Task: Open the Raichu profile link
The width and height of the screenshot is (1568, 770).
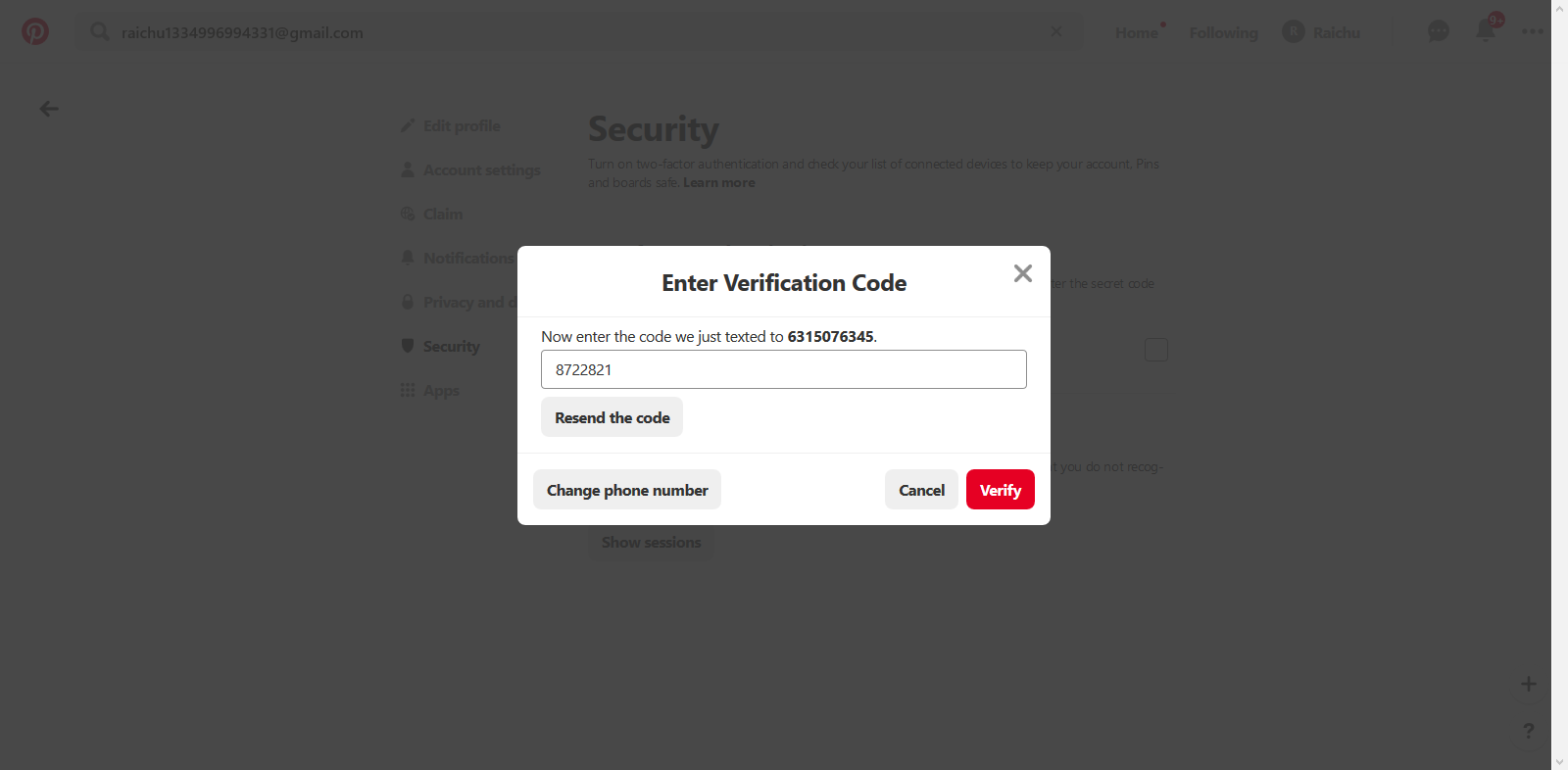Action: (x=1322, y=32)
